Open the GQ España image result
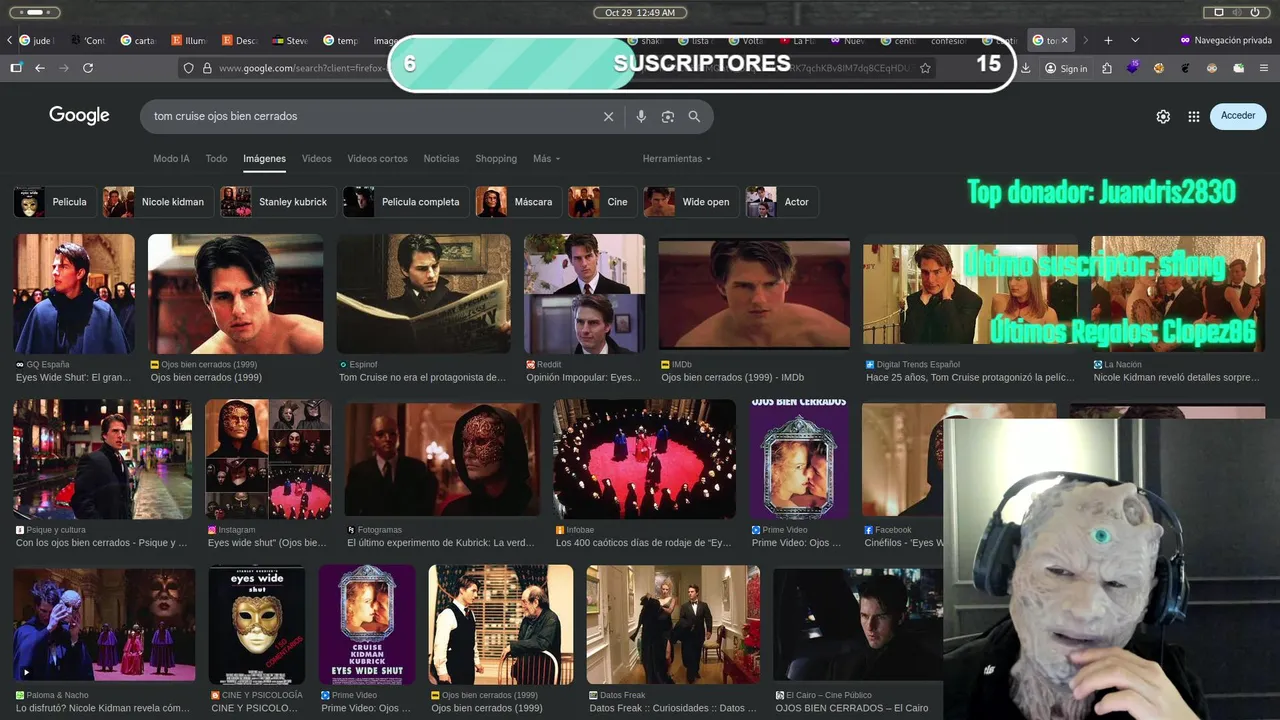This screenshot has height=720, width=1280. (74, 294)
